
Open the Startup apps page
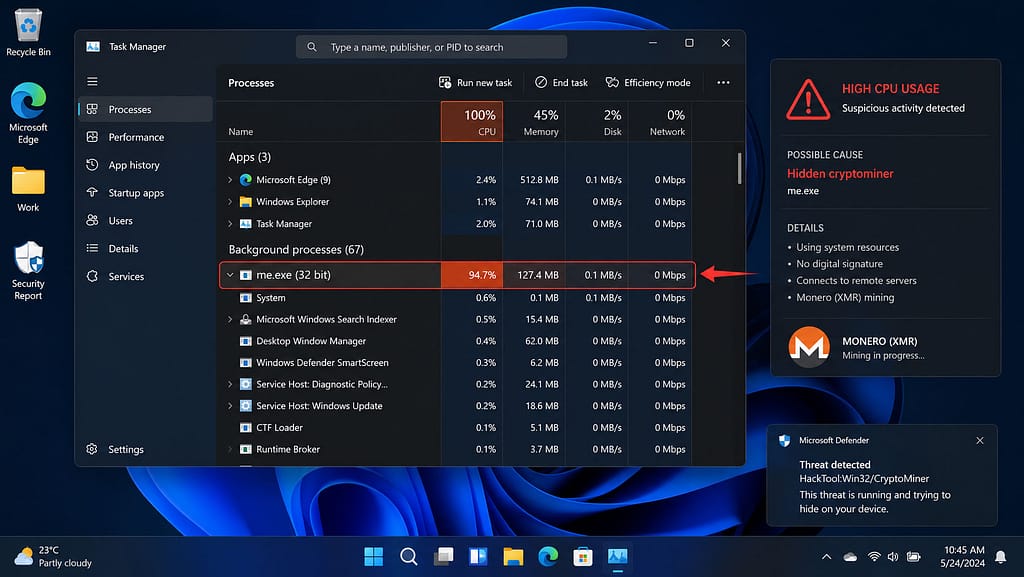(145, 193)
